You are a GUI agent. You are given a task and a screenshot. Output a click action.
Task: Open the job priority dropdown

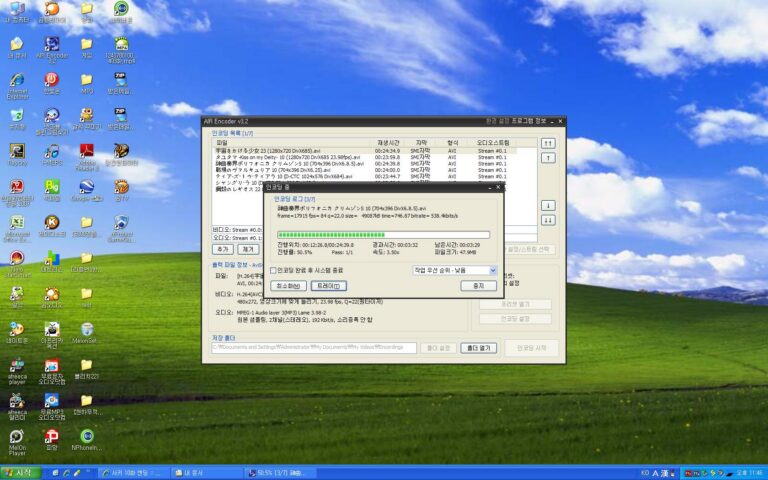click(x=455, y=270)
